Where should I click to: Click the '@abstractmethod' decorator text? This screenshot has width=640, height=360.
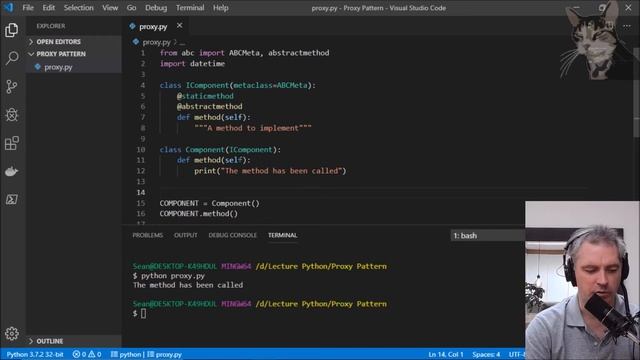pyautogui.click(x=209, y=106)
